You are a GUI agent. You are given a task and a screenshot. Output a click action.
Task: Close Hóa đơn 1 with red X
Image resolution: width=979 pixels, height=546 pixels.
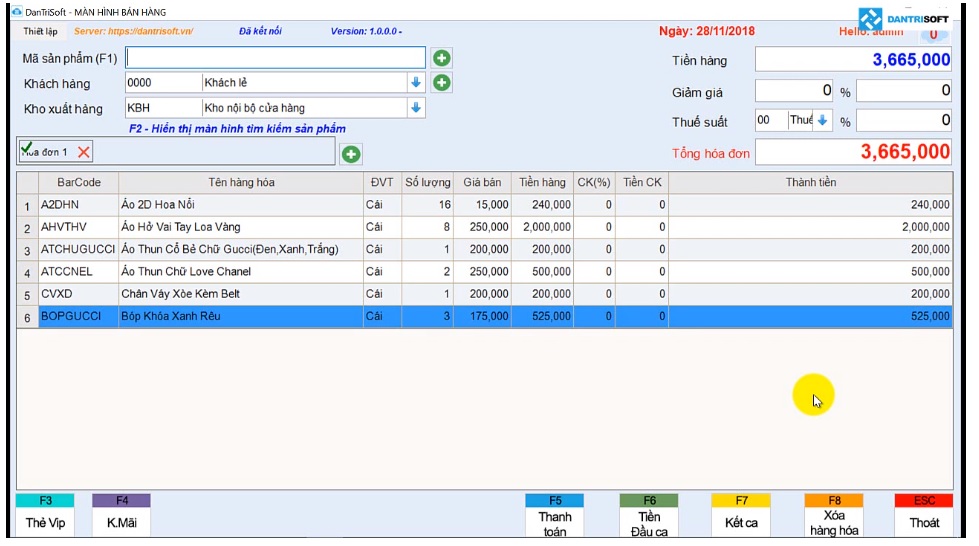point(84,152)
